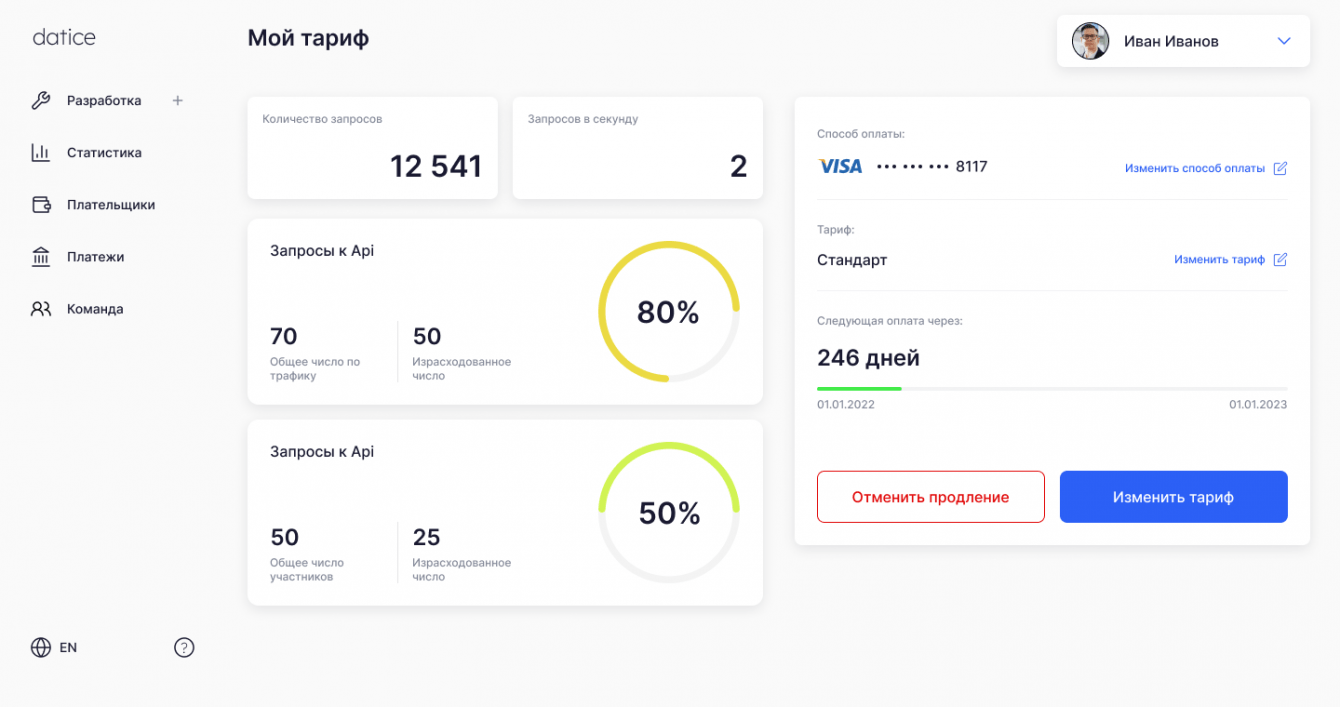Image resolution: width=1340 pixels, height=707 pixels.
Task: Click the Мой тариф heading
Action: tap(308, 39)
